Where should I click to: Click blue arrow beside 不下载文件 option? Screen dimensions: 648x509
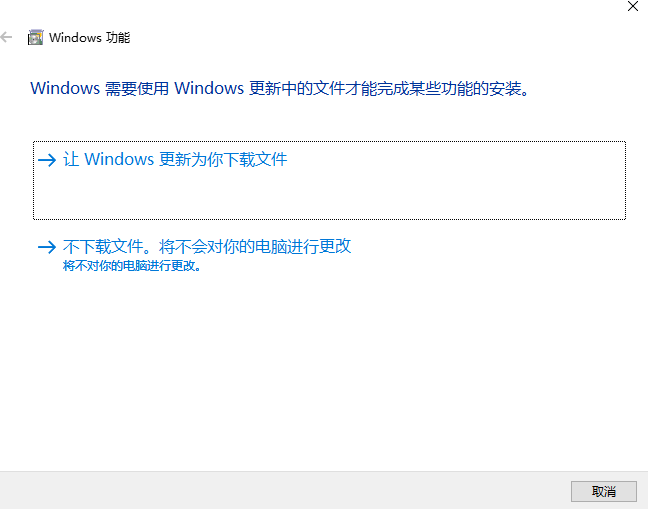point(47,247)
